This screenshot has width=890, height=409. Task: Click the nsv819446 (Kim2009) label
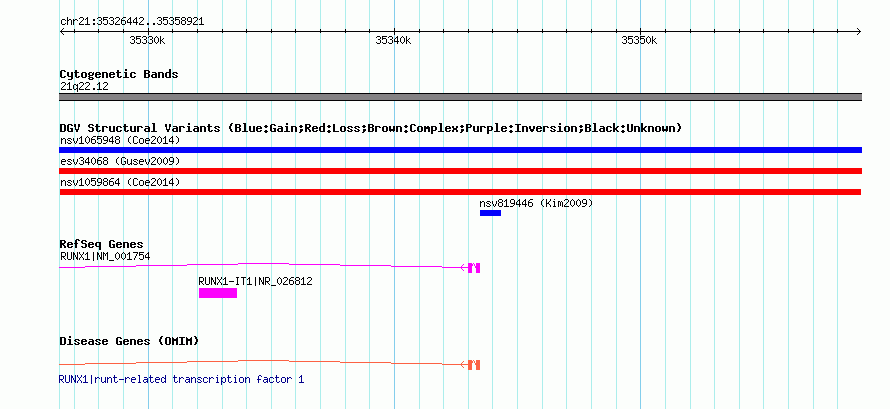pos(536,203)
